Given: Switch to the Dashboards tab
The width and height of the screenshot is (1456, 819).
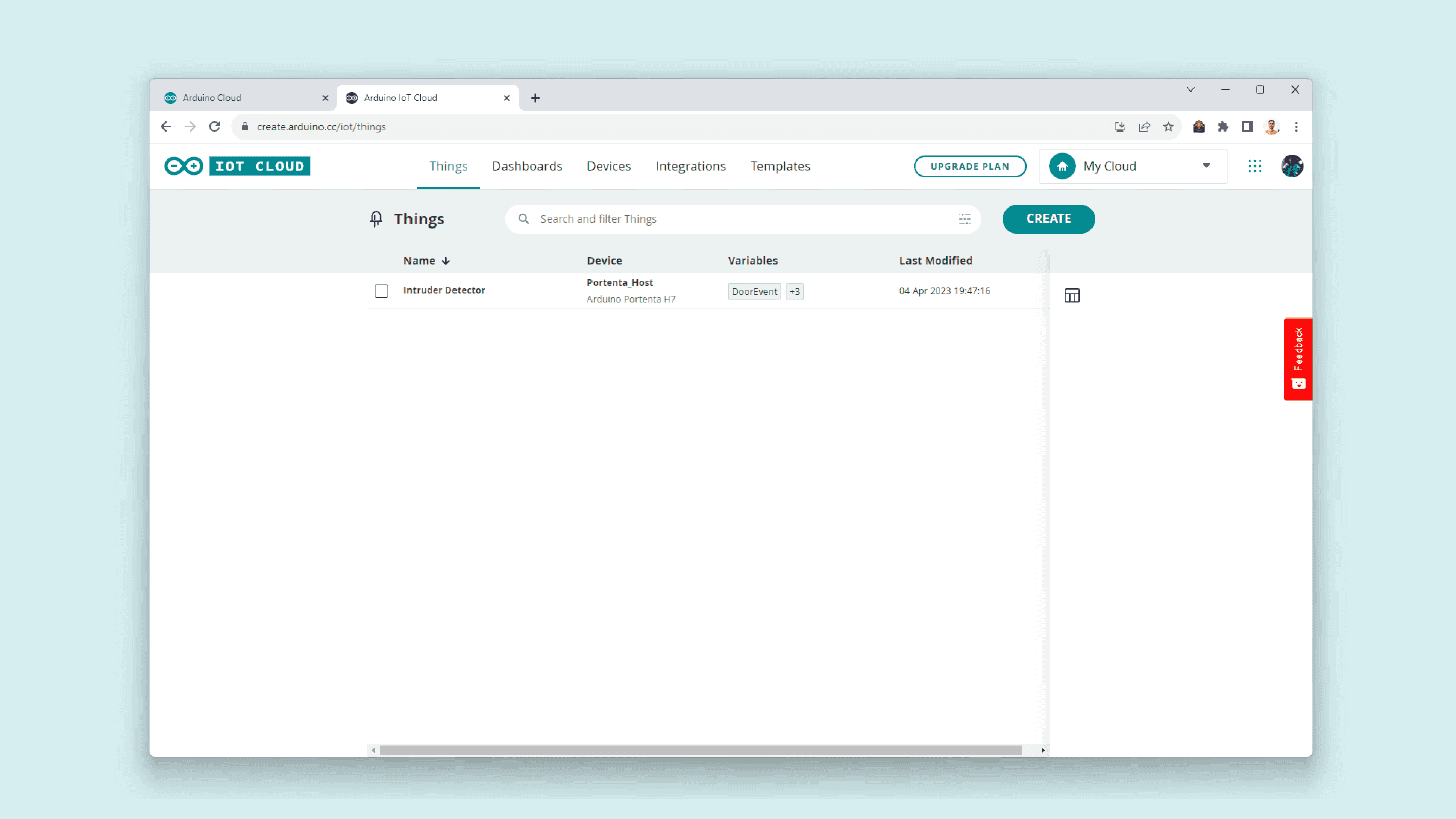Looking at the screenshot, I should (x=527, y=166).
